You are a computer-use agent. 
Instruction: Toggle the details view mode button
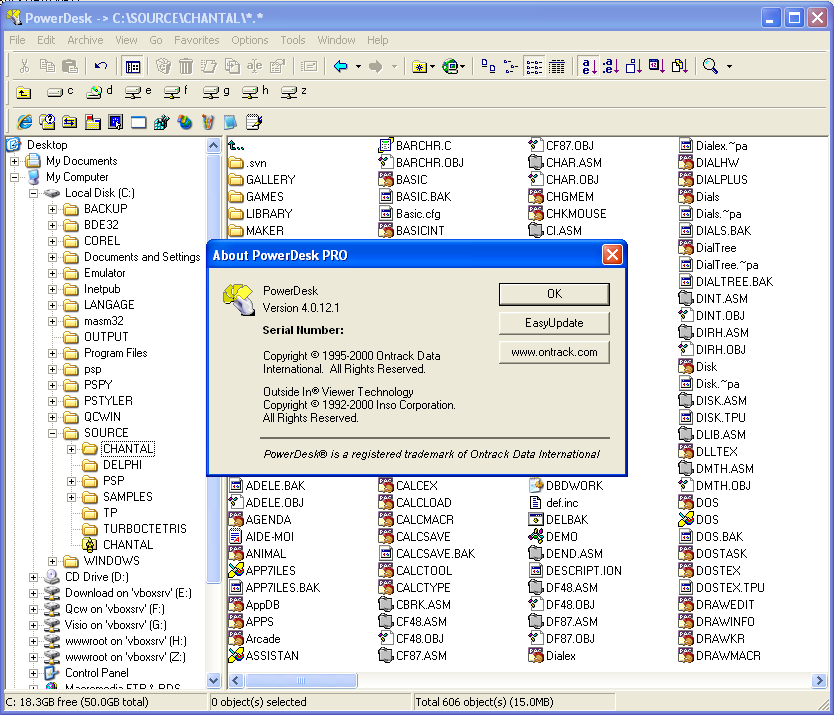[x=557, y=67]
